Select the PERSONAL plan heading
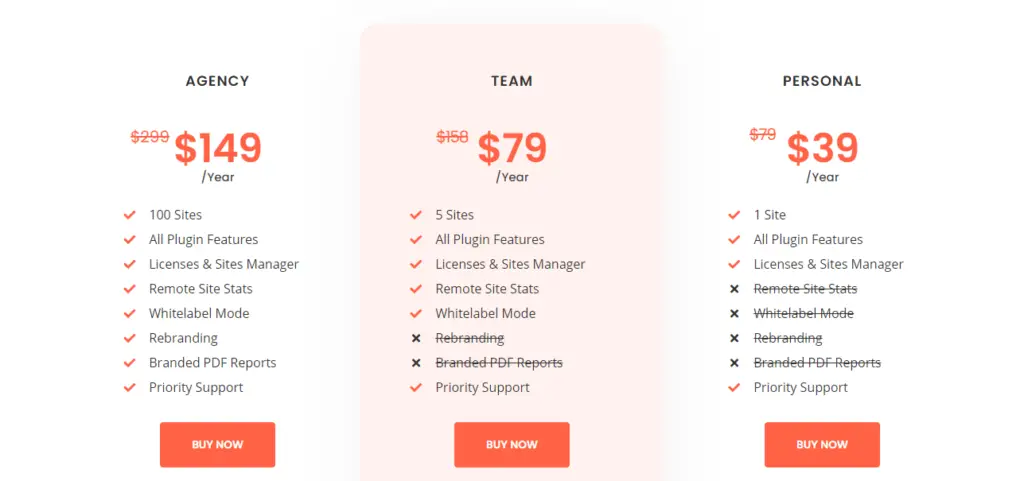 click(822, 81)
